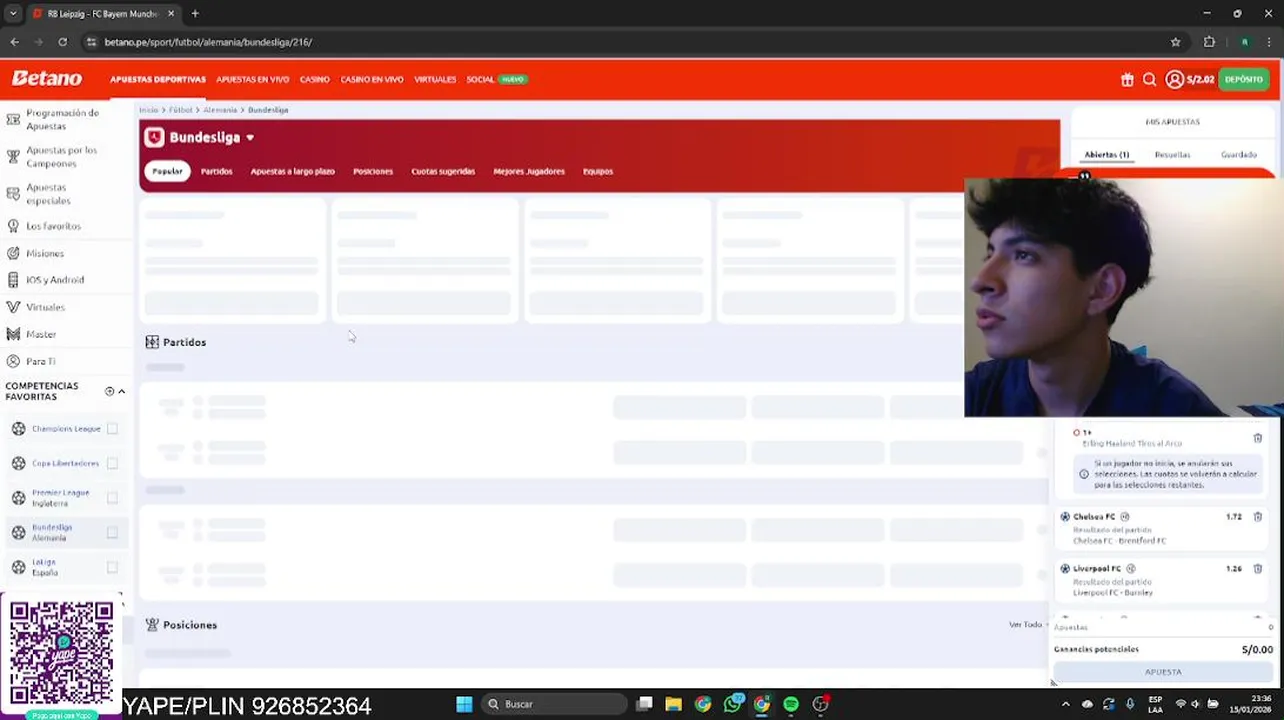Select the Popular tab
Screen dimensions: 1284x720
click(x=167, y=171)
